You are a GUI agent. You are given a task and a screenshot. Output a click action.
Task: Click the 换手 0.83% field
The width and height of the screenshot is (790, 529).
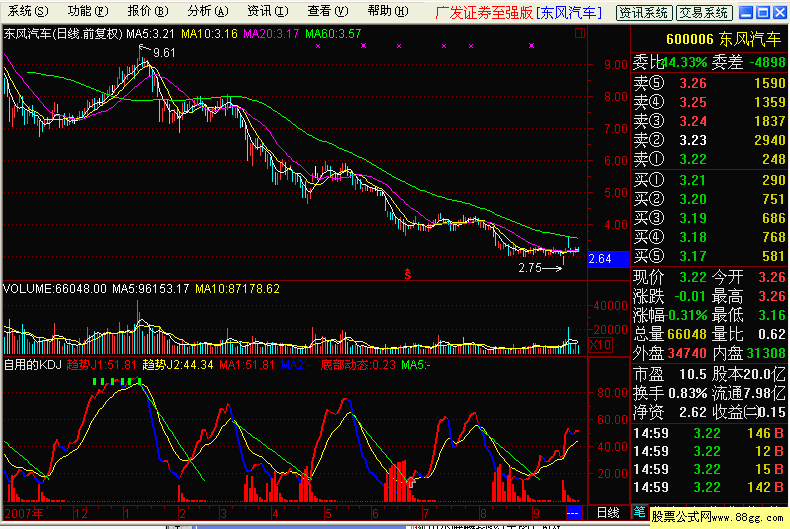point(670,393)
